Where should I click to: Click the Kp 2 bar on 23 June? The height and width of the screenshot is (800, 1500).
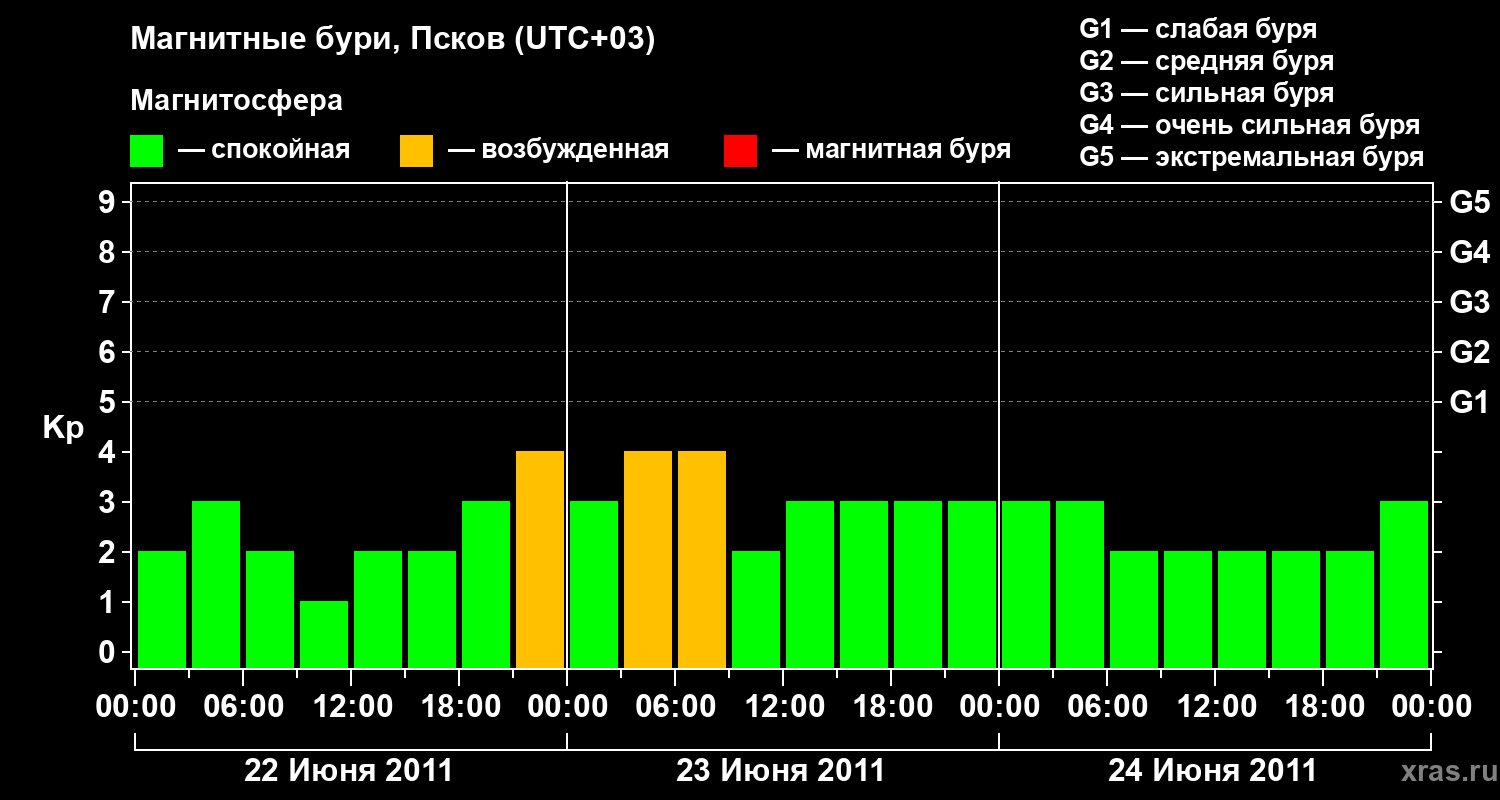pyautogui.click(x=756, y=609)
